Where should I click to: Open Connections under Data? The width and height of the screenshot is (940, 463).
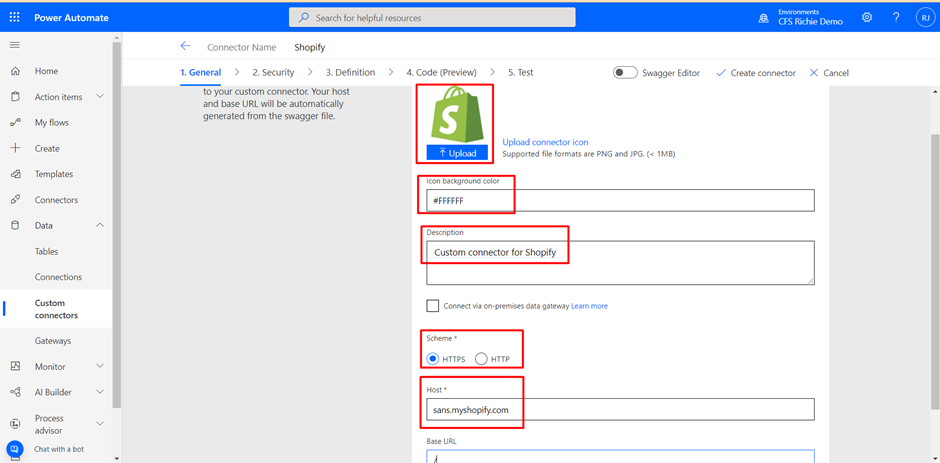tap(59, 277)
